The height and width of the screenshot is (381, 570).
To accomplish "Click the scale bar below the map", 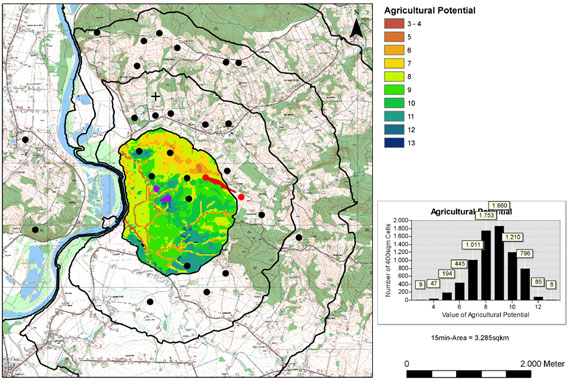I will click(x=469, y=374).
